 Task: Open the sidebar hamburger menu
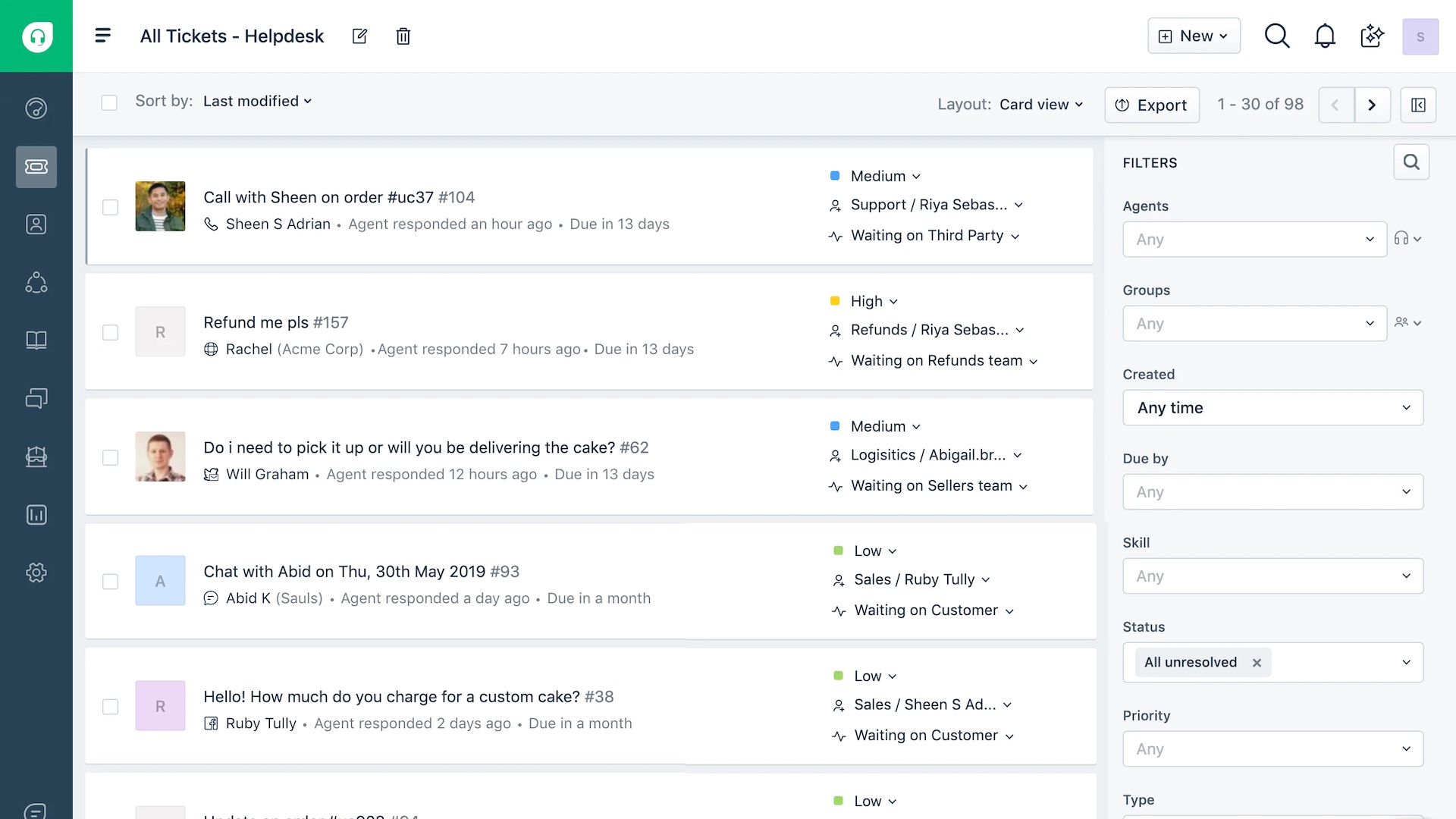pos(103,36)
